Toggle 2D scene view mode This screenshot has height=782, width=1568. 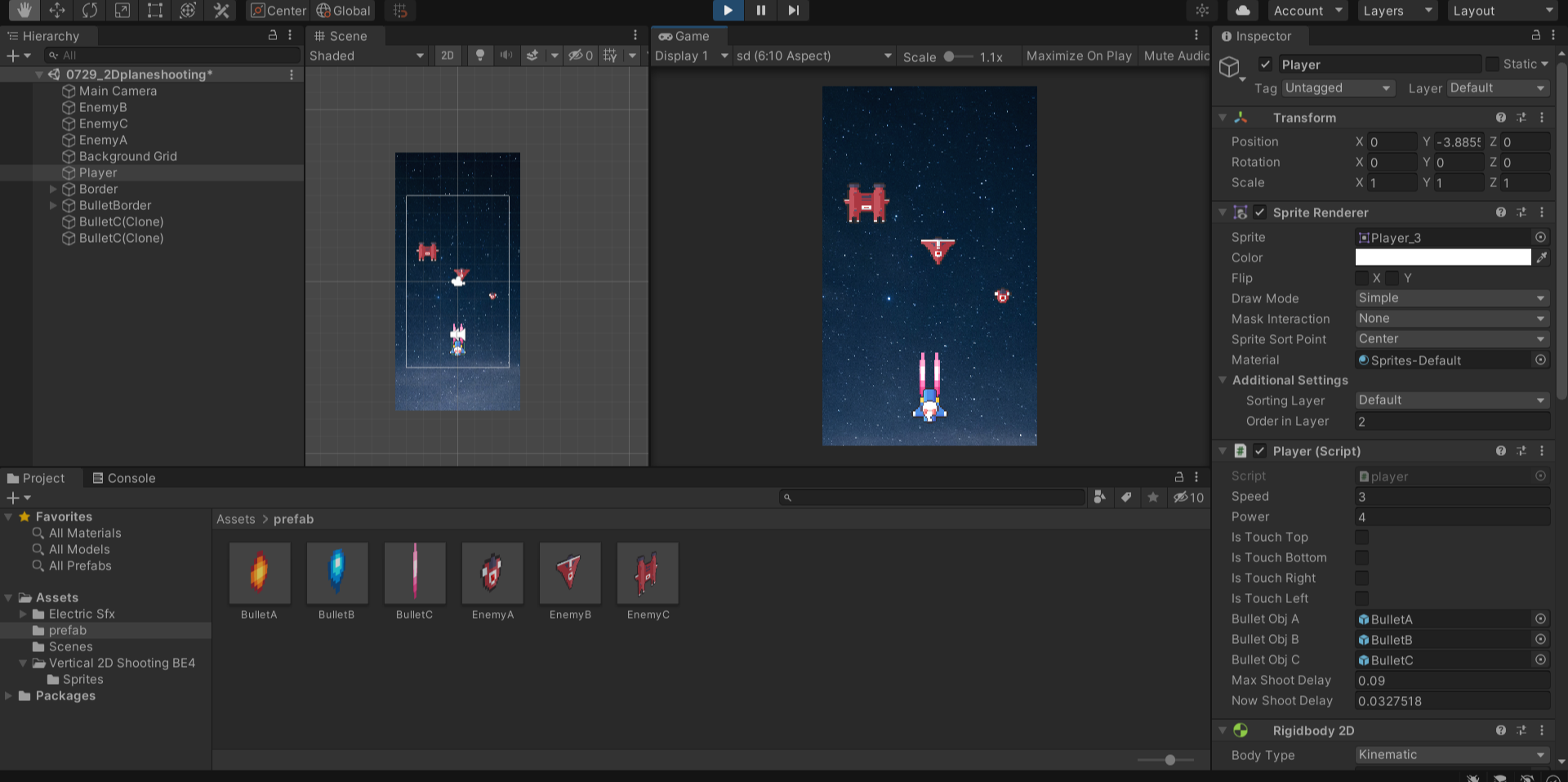coord(447,56)
